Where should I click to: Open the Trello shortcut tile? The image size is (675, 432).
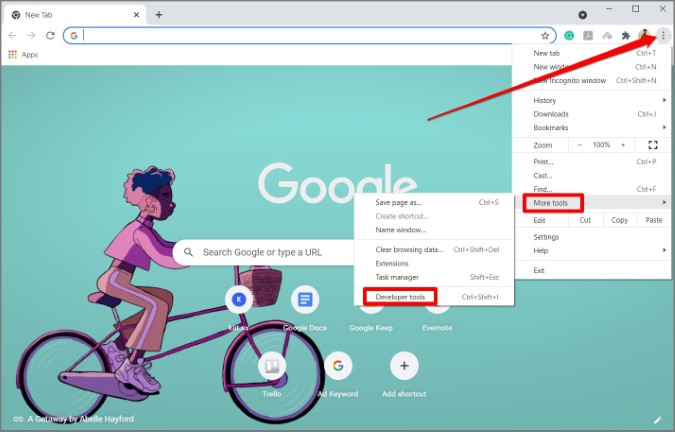tap(272, 366)
